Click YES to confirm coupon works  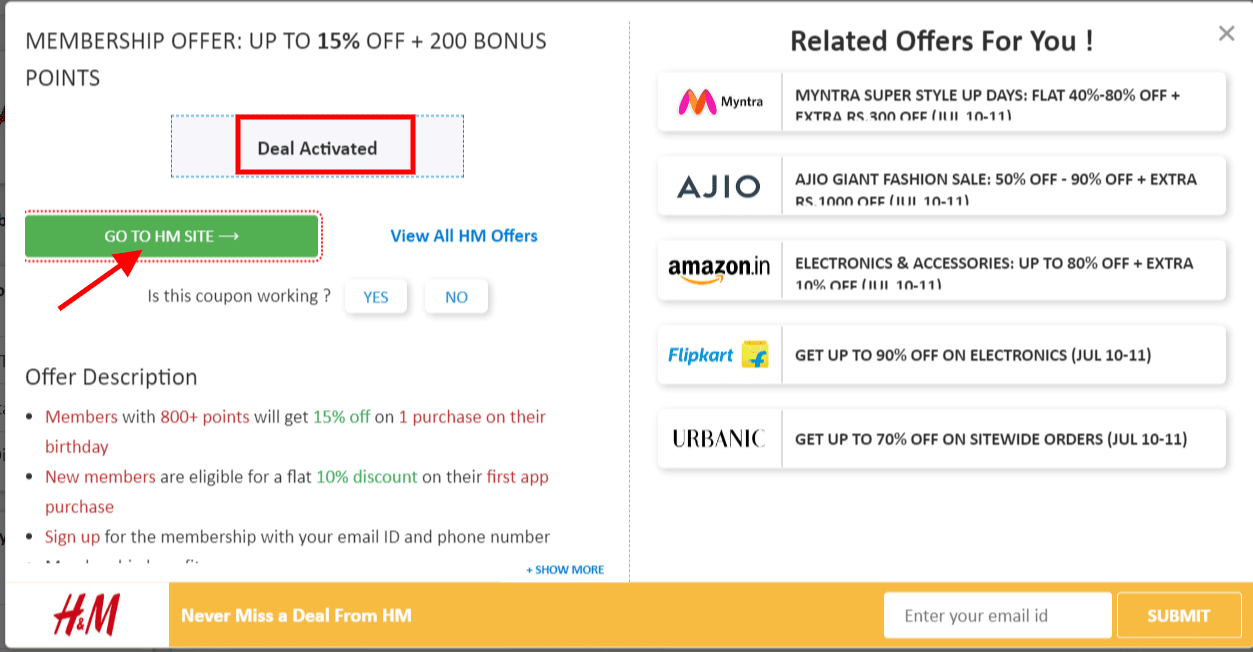click(376, 296)
